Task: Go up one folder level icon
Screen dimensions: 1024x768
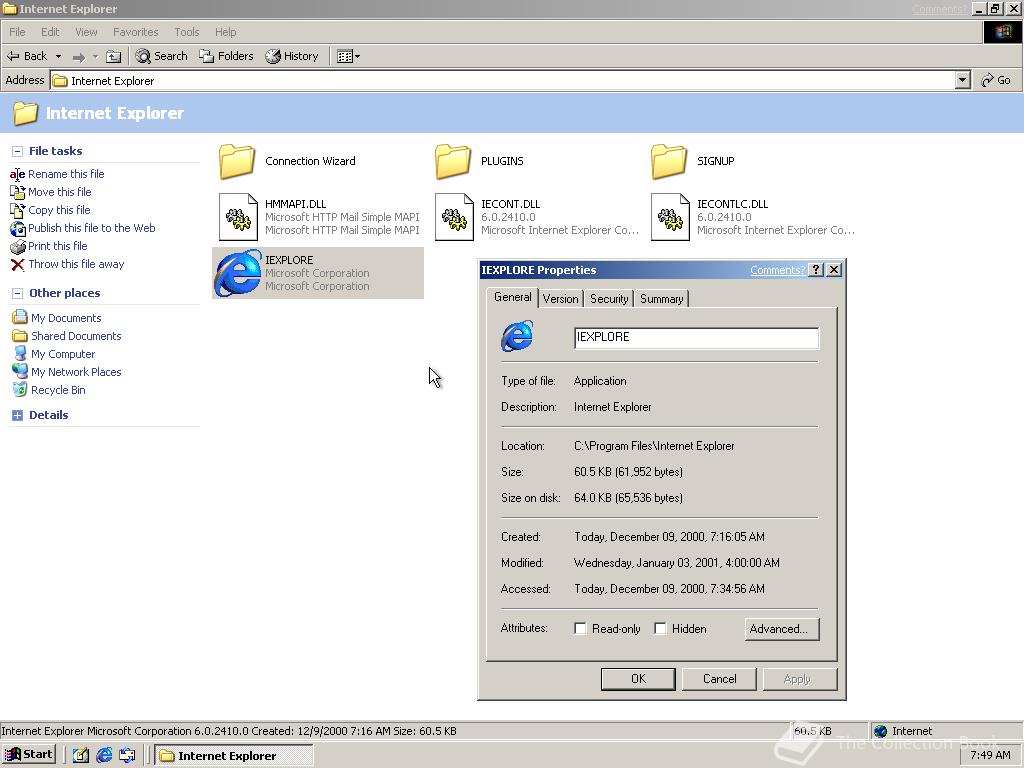Action: pos(114,57)
